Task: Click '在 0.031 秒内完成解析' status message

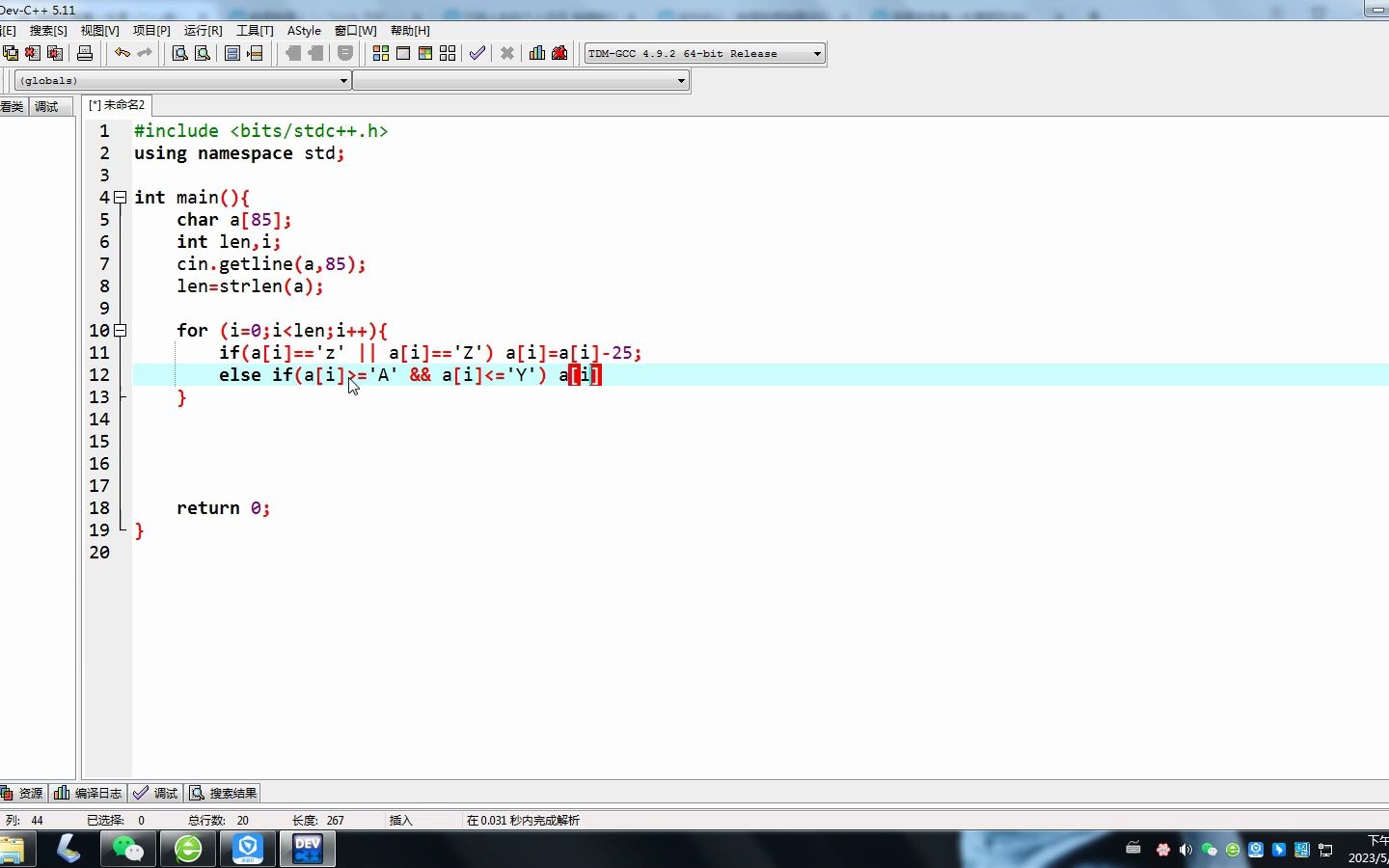Action: [x=523, y=821]
